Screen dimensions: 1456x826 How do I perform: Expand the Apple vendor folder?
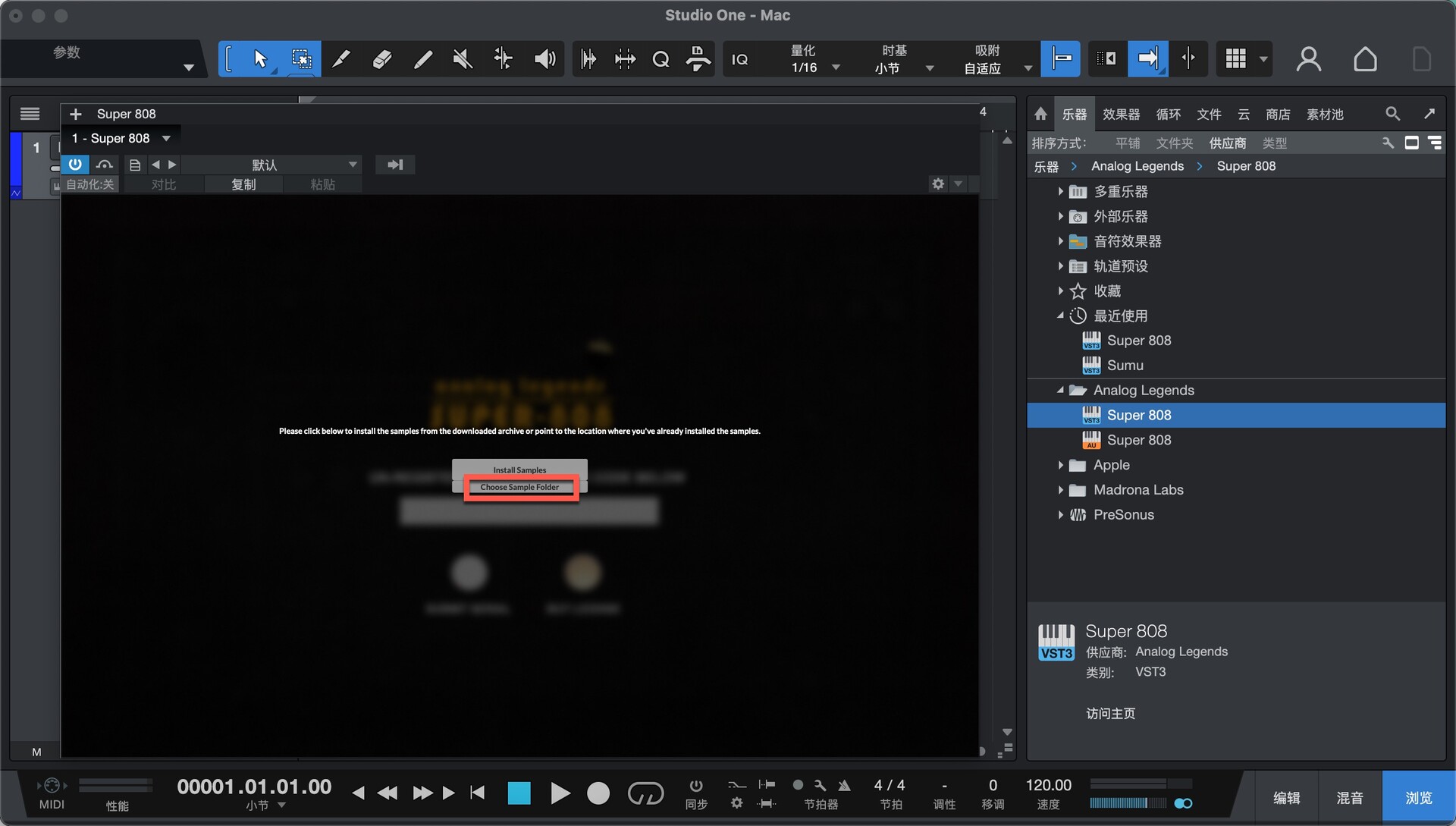(1060, 465)
